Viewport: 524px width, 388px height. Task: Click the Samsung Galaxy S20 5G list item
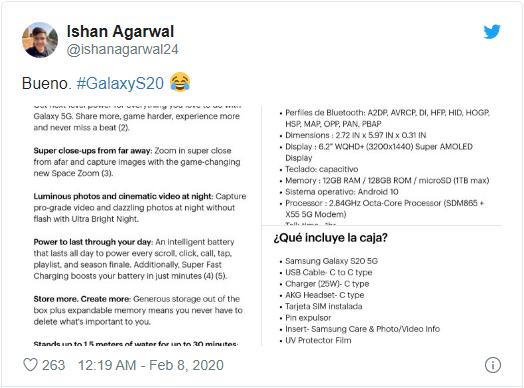pyautogui.click(x=331, y=261)
